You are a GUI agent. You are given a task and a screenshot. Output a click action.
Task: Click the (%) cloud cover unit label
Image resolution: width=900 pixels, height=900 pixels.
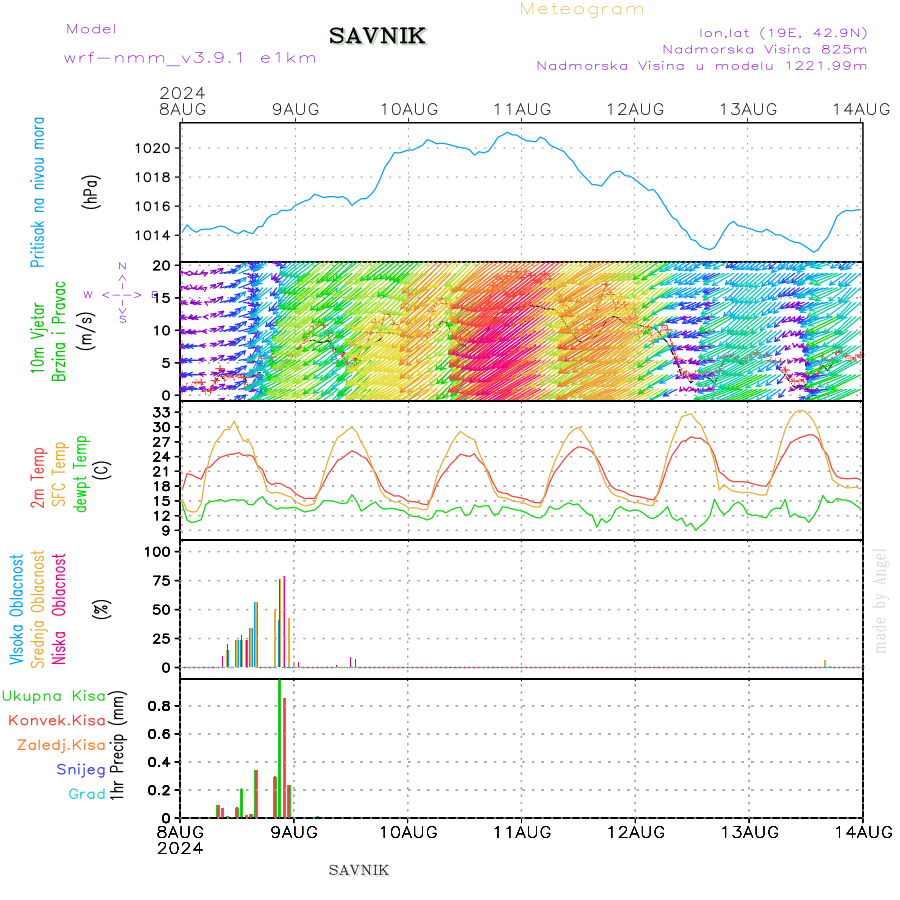click(x=101, y=609)
